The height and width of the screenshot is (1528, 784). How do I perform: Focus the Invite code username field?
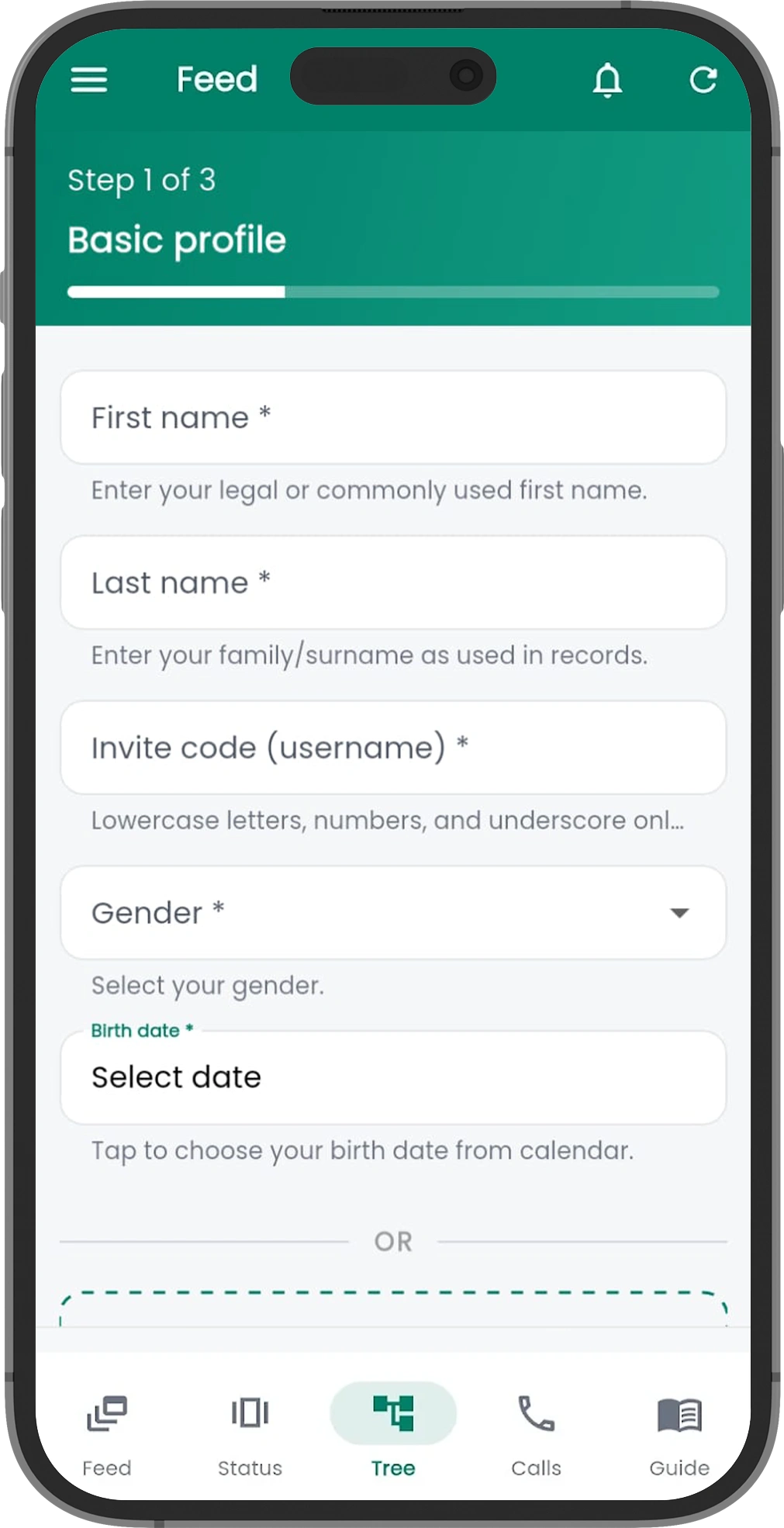click(x=393, y=748)
